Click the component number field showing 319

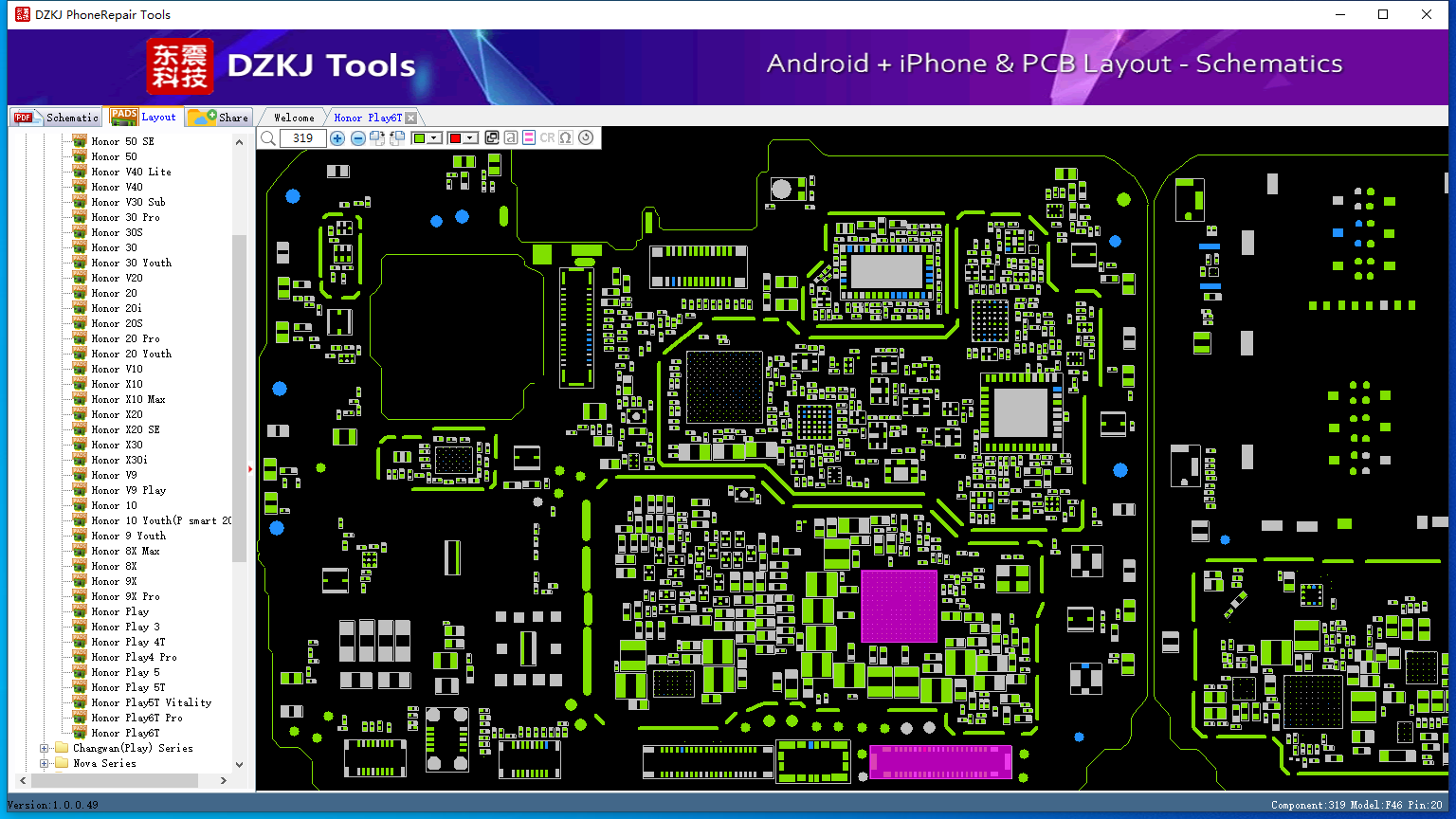click(303, 138)
